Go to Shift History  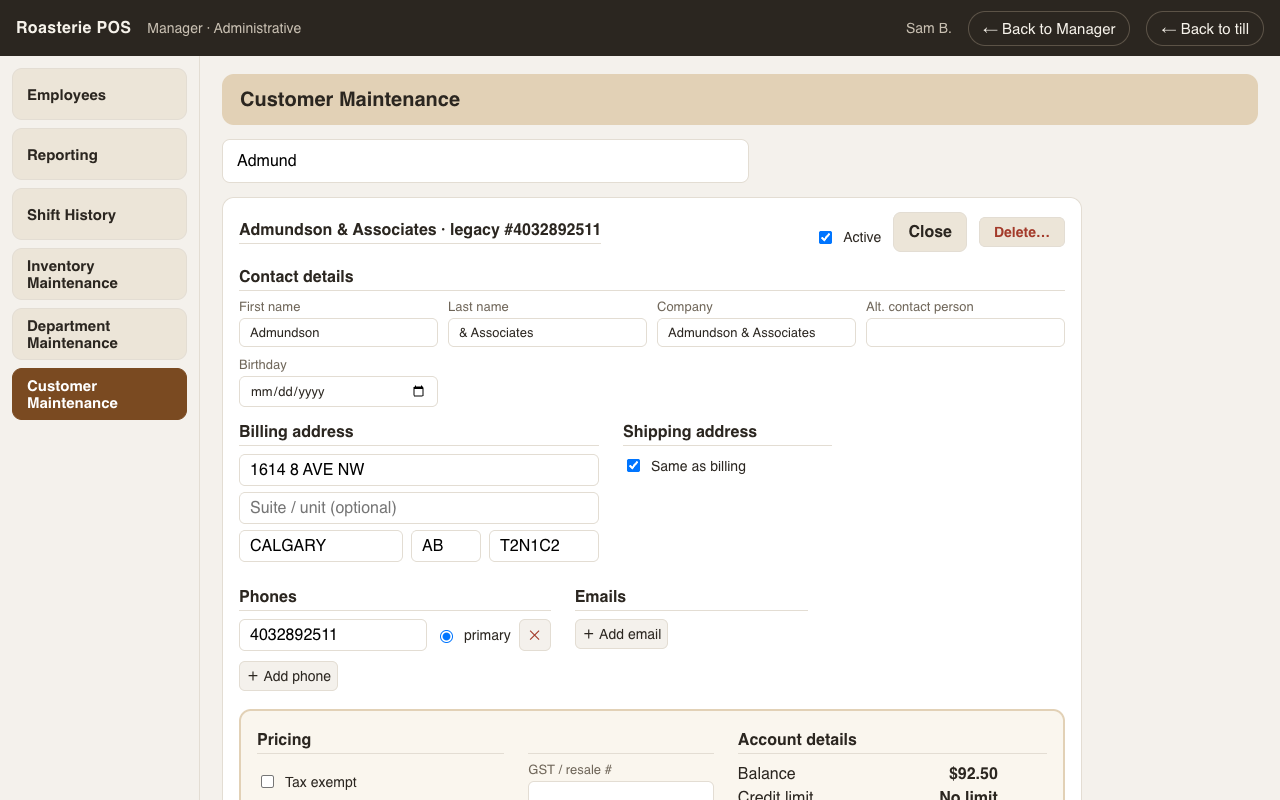point(99,214)
